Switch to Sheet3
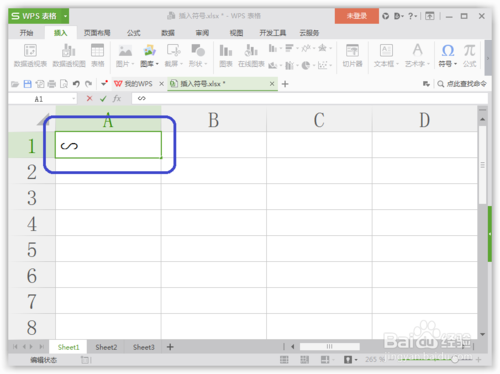This screenshot has width=500, height=374. pos(144,347)
